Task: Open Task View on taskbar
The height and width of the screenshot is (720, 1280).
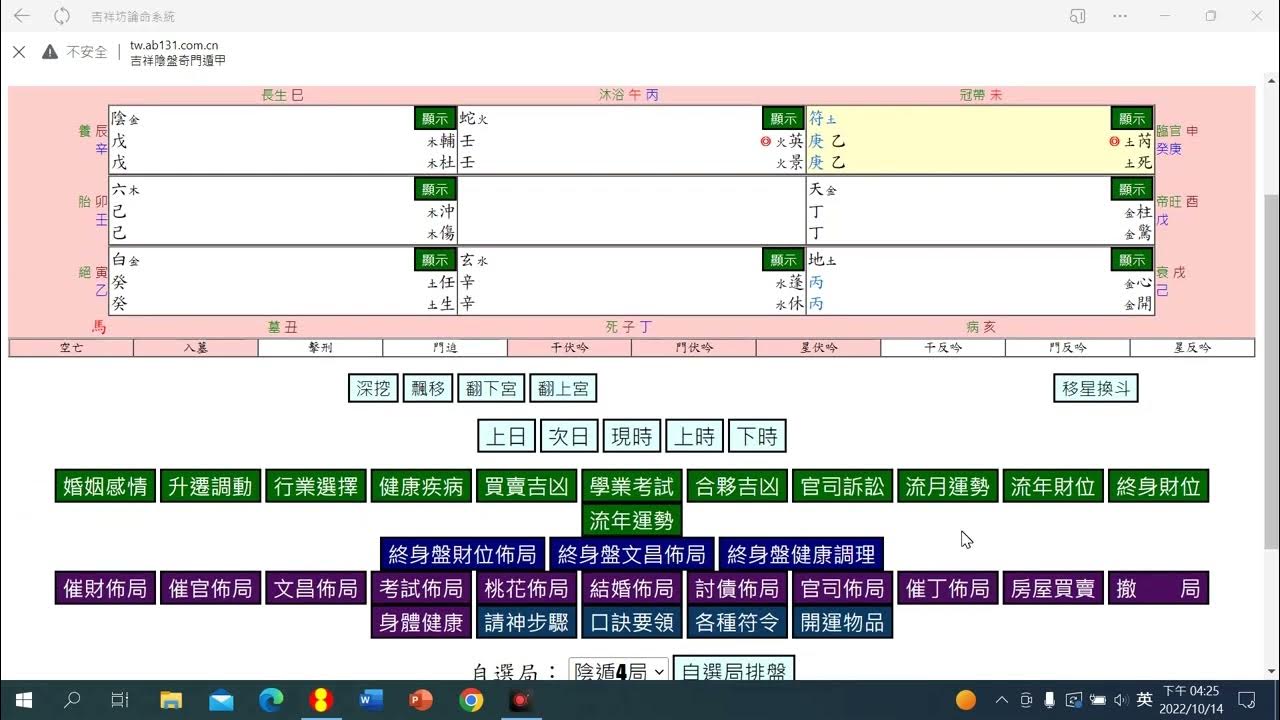Action: pyautogui.click(x=120, y=700)
